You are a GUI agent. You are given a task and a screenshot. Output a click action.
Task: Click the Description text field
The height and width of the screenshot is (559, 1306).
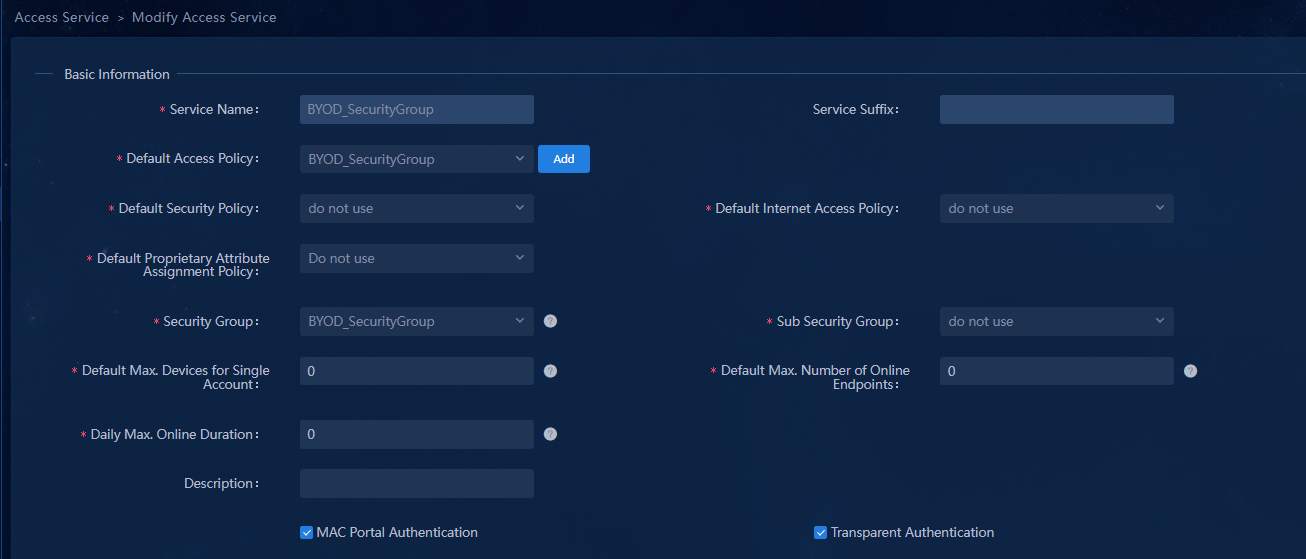[x=417, y=484]
